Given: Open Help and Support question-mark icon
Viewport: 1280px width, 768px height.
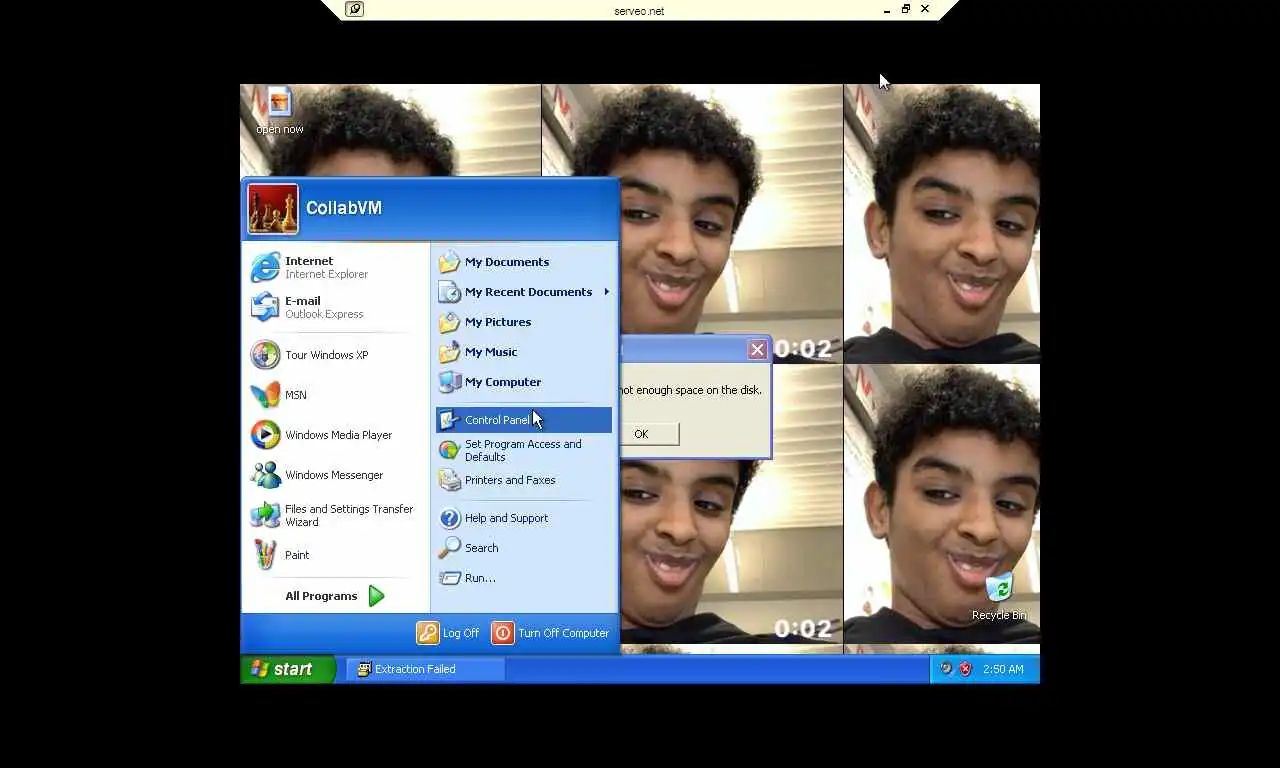Looking at the screenshot, I should coord(449,518).
